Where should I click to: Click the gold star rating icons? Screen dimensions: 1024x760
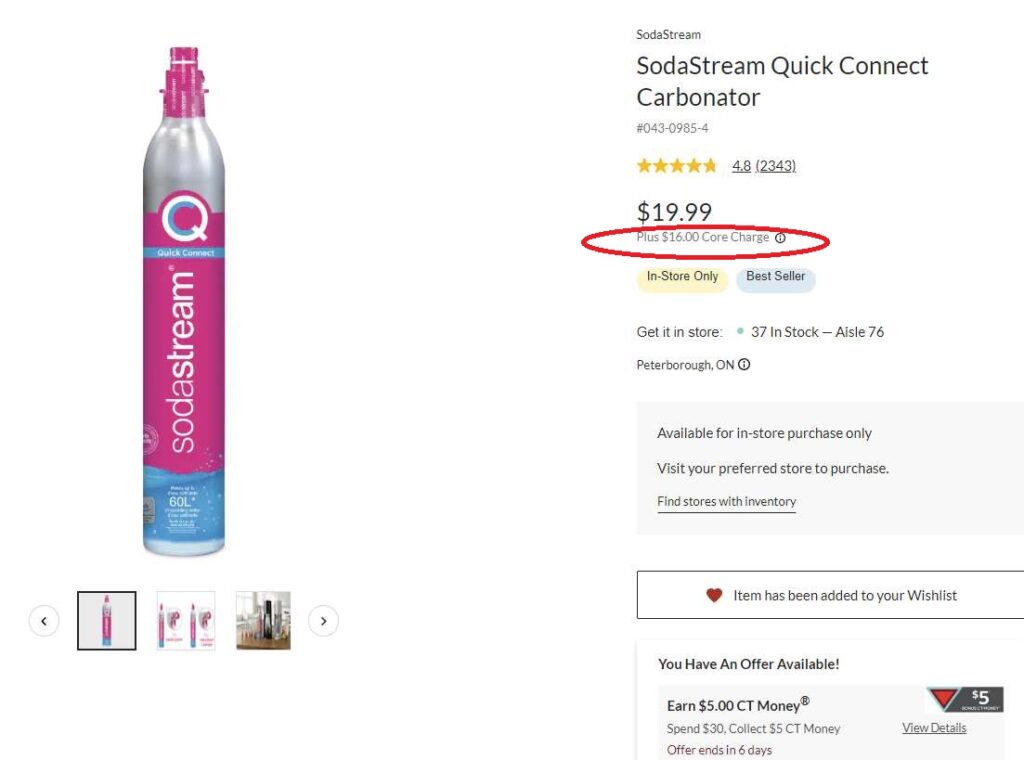677,166
